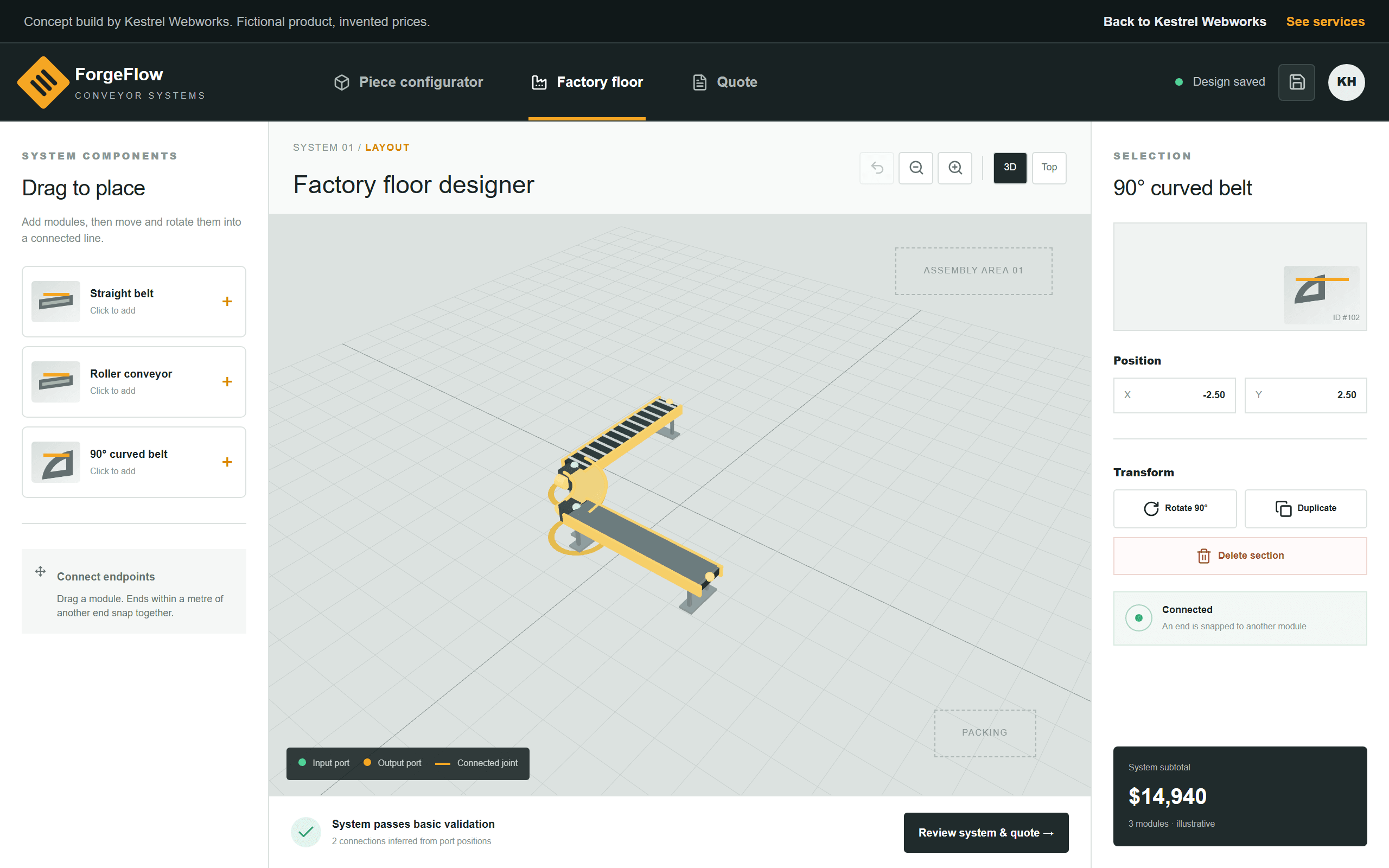Click the green validation checkmark icon
The width and height of the screenshot is (1389, 868).
(x=306, y=832)
